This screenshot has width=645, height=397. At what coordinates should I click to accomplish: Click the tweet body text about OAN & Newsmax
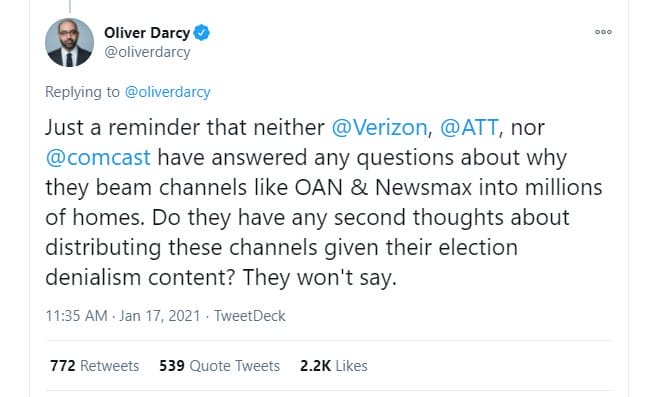pyautogui.click(x=324, y=202)
